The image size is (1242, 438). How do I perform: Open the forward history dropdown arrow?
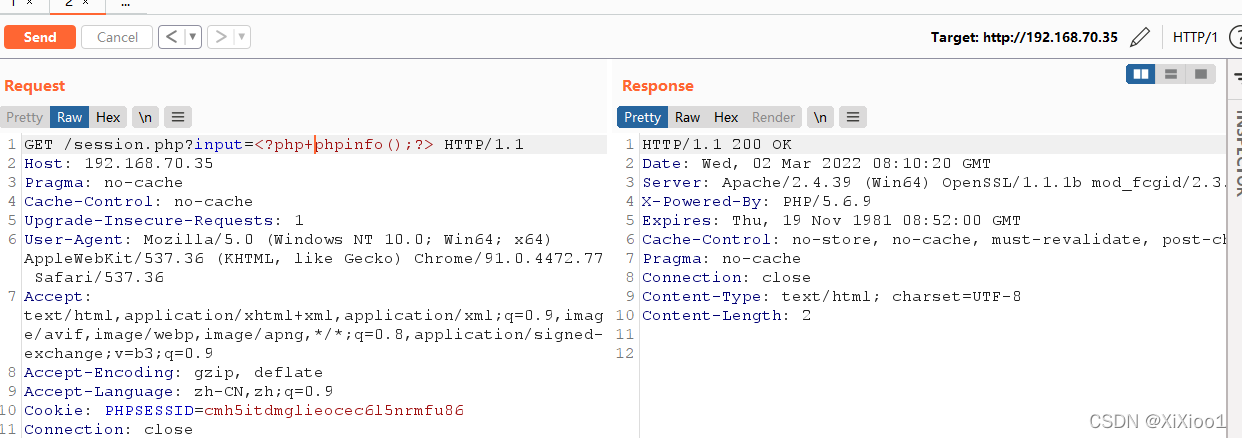click(242, 37)
